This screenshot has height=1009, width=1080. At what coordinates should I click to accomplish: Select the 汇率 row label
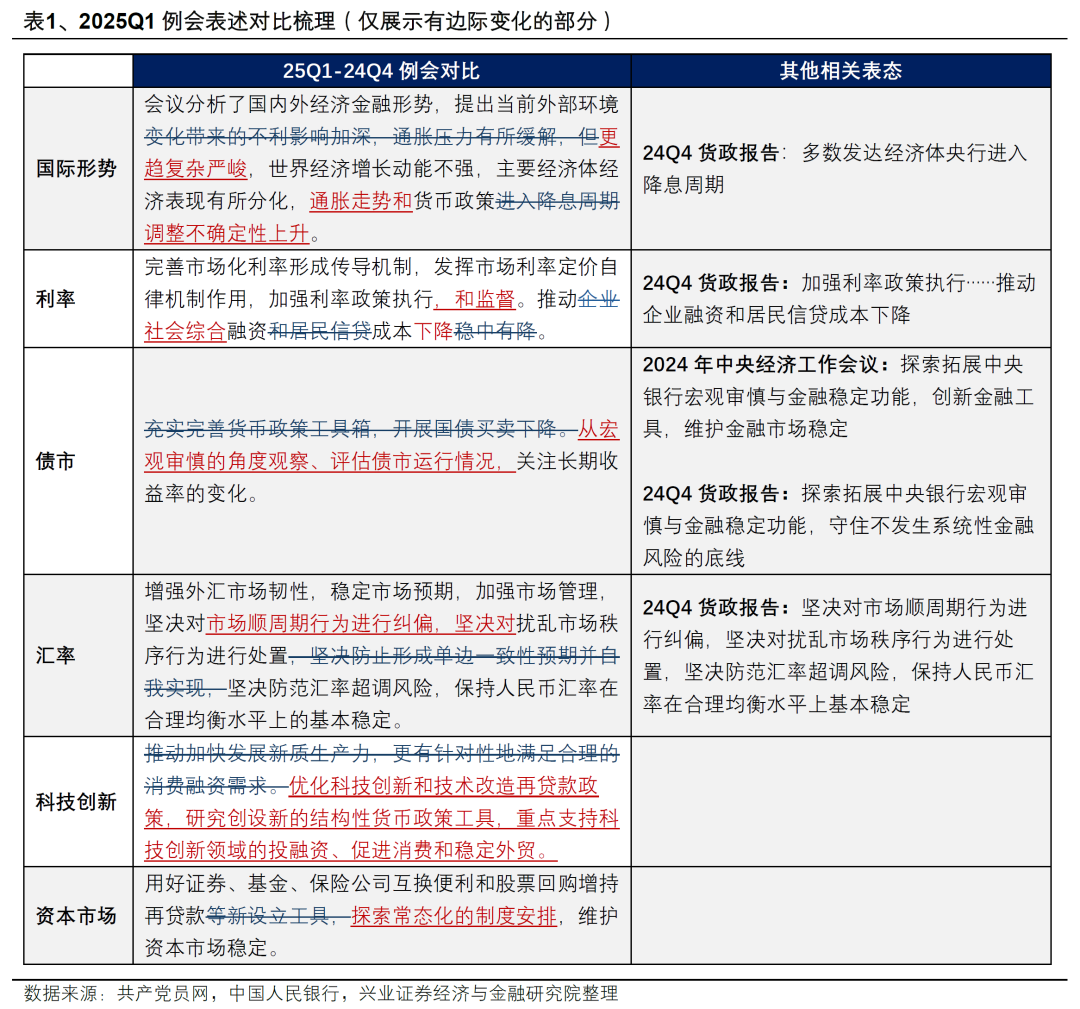click(x=57, y=654)
